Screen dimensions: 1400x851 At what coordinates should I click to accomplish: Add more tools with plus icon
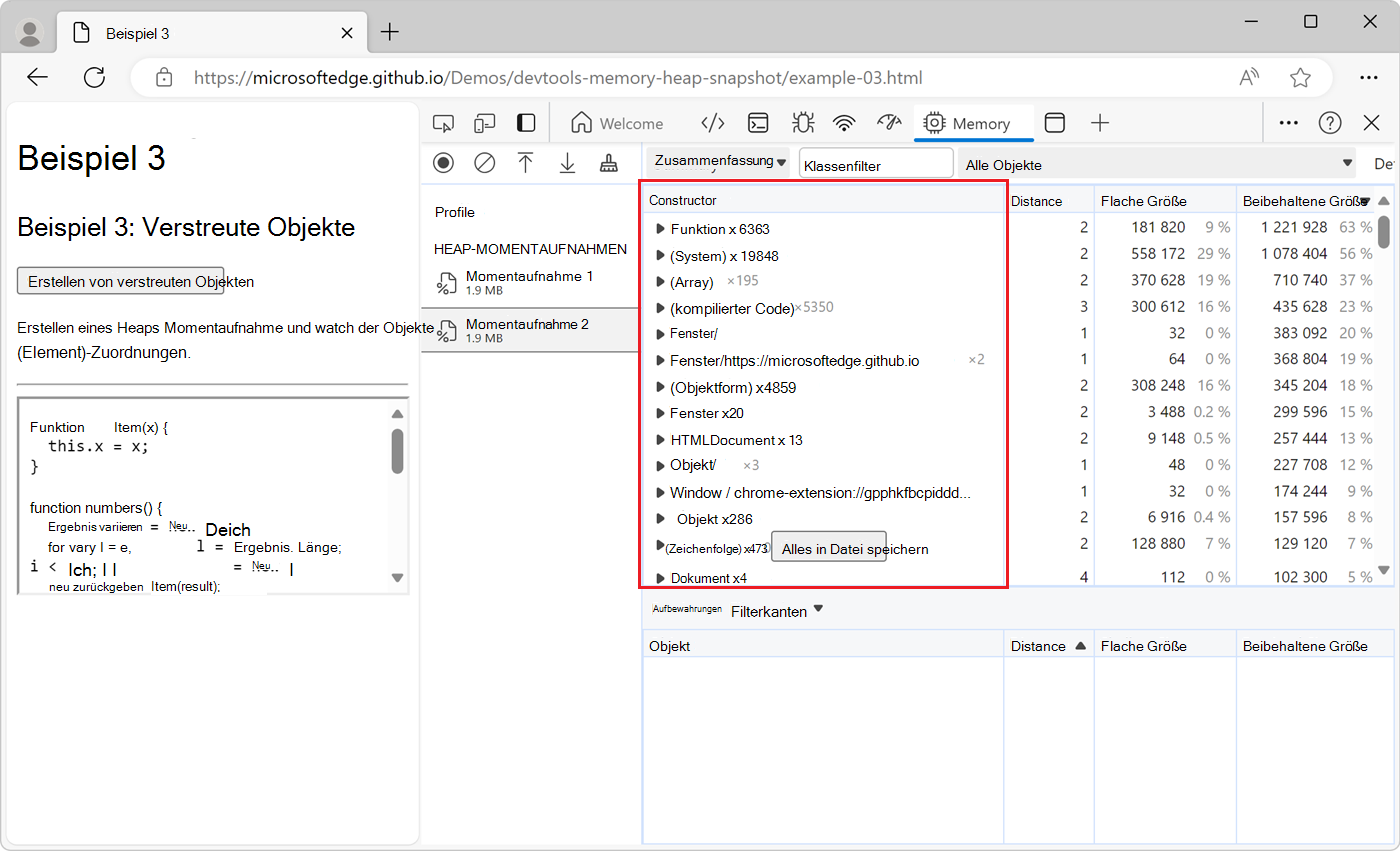(1100, 123)
